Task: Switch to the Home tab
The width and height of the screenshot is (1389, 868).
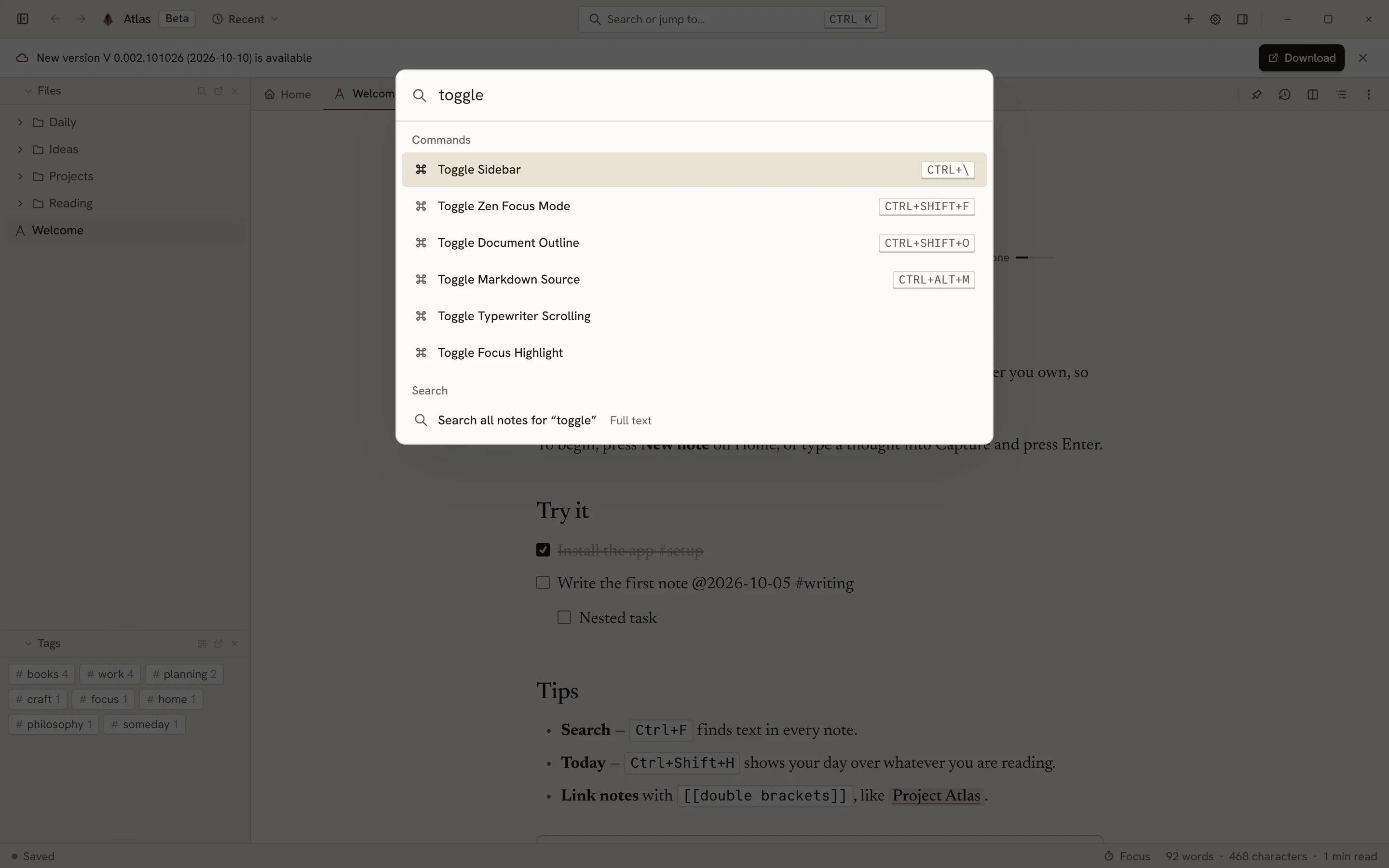Action: pos(287,95)
